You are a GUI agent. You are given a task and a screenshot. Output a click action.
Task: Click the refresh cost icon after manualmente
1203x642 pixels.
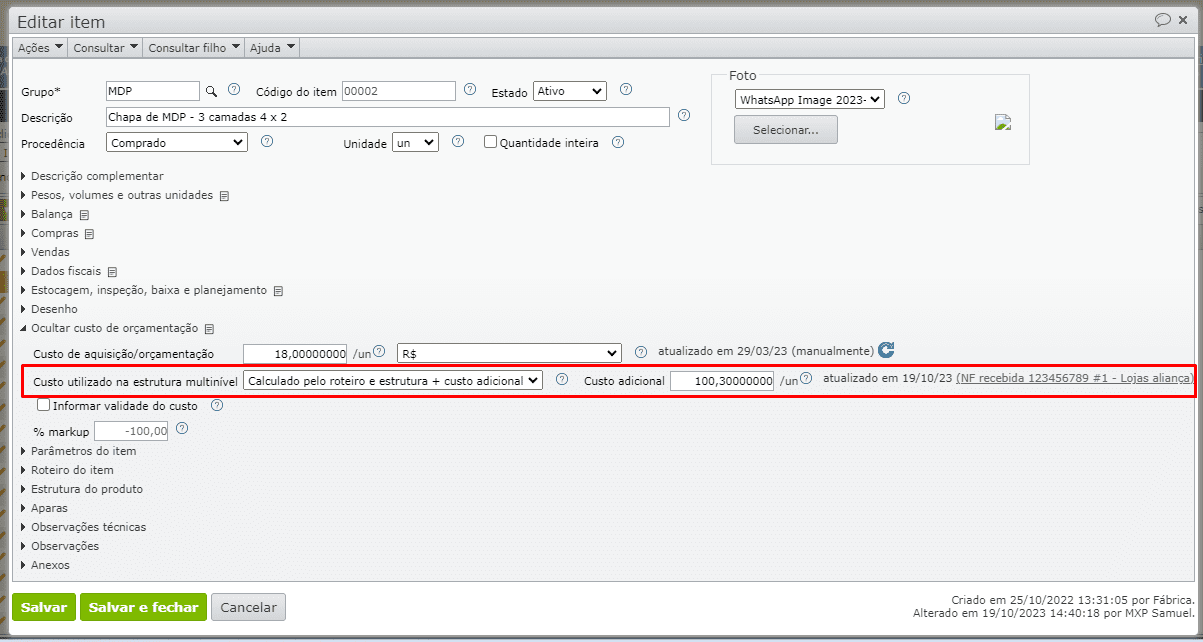(886, 351)
